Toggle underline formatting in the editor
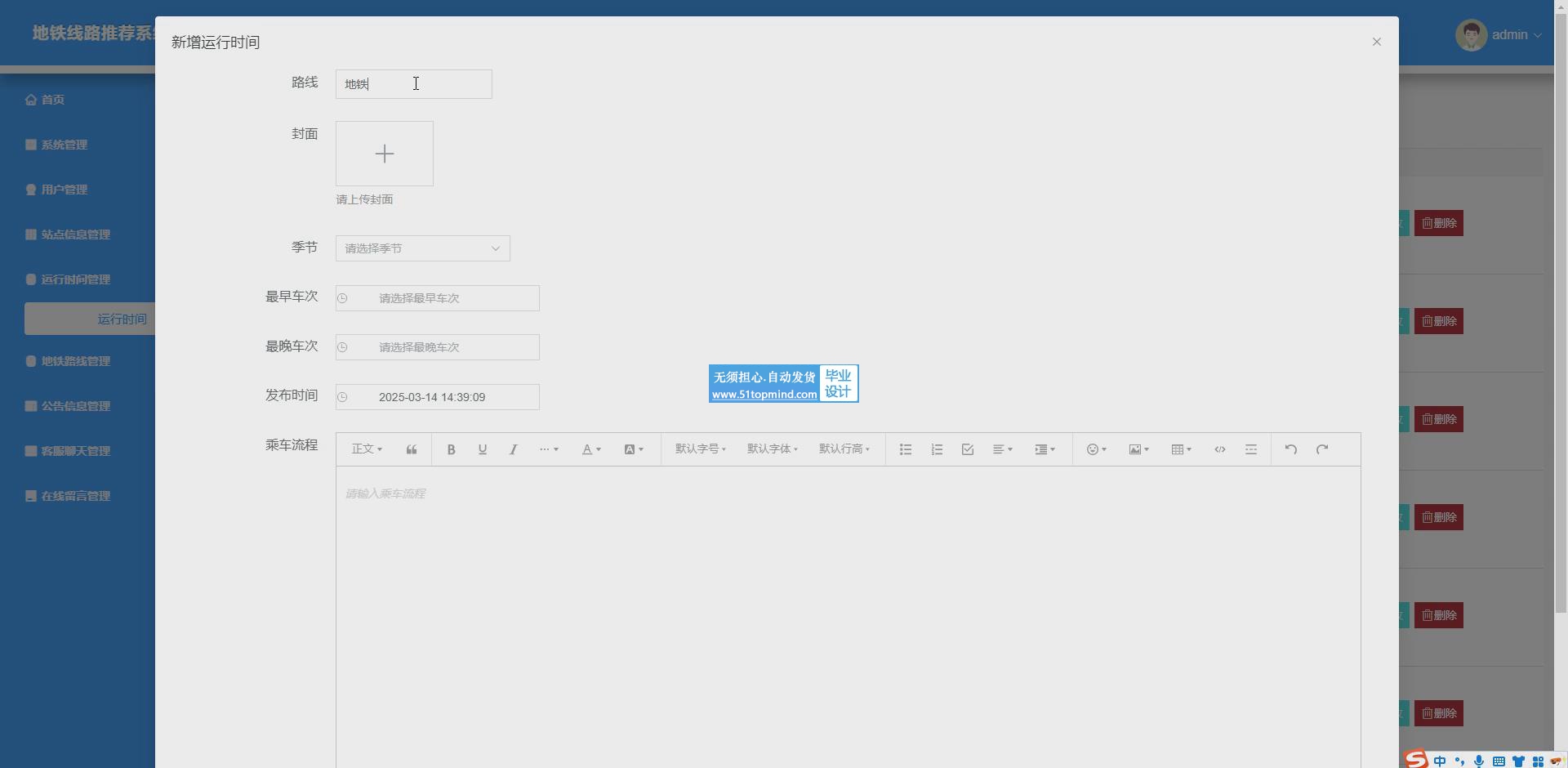The image size is (1568, 768). 483,449
